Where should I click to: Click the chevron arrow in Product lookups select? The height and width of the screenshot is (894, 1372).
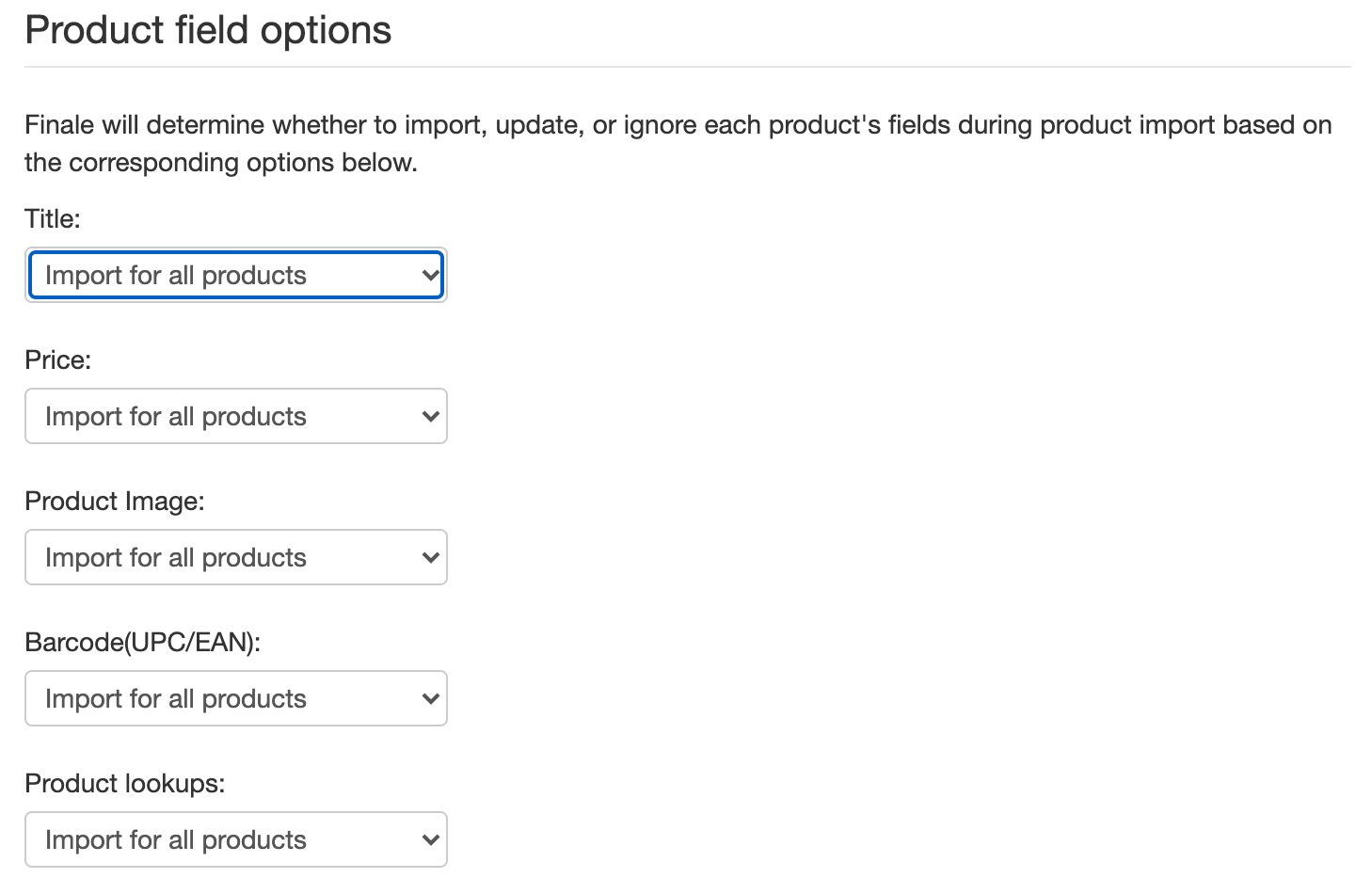tap(430, 840)
